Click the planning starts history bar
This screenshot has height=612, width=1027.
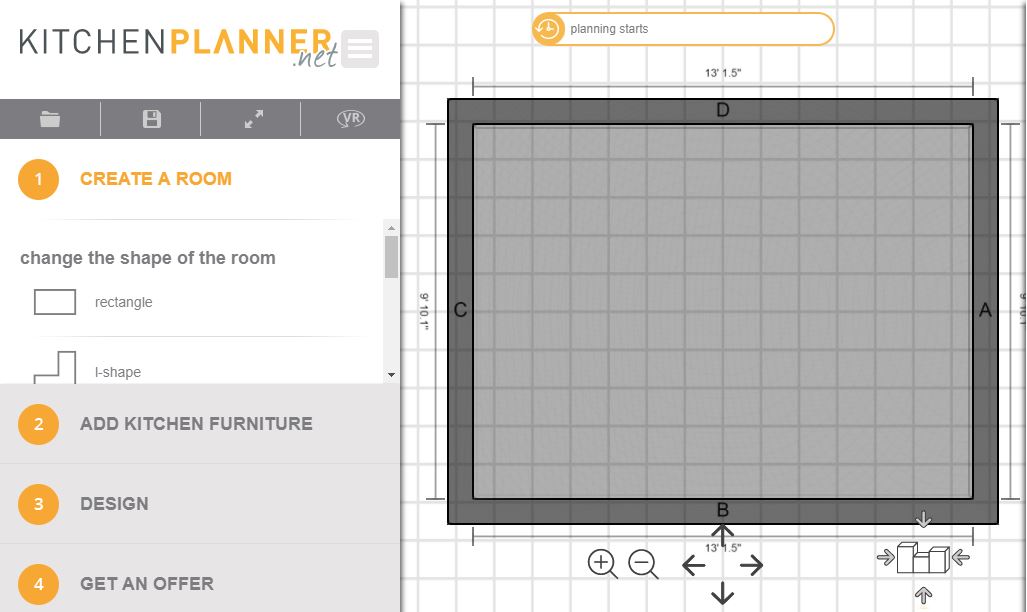click(x=683, y=29)
